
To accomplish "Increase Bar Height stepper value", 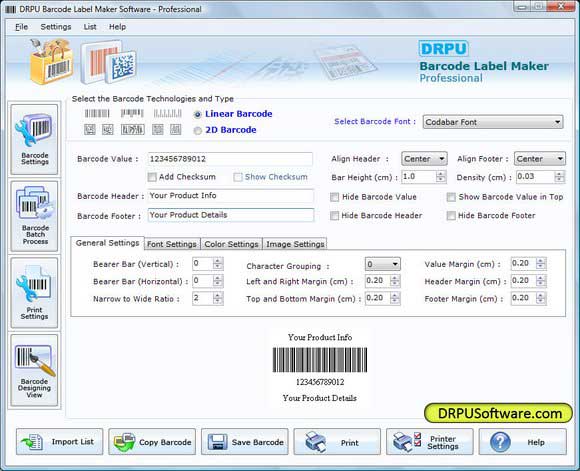I will coord(441,174).
